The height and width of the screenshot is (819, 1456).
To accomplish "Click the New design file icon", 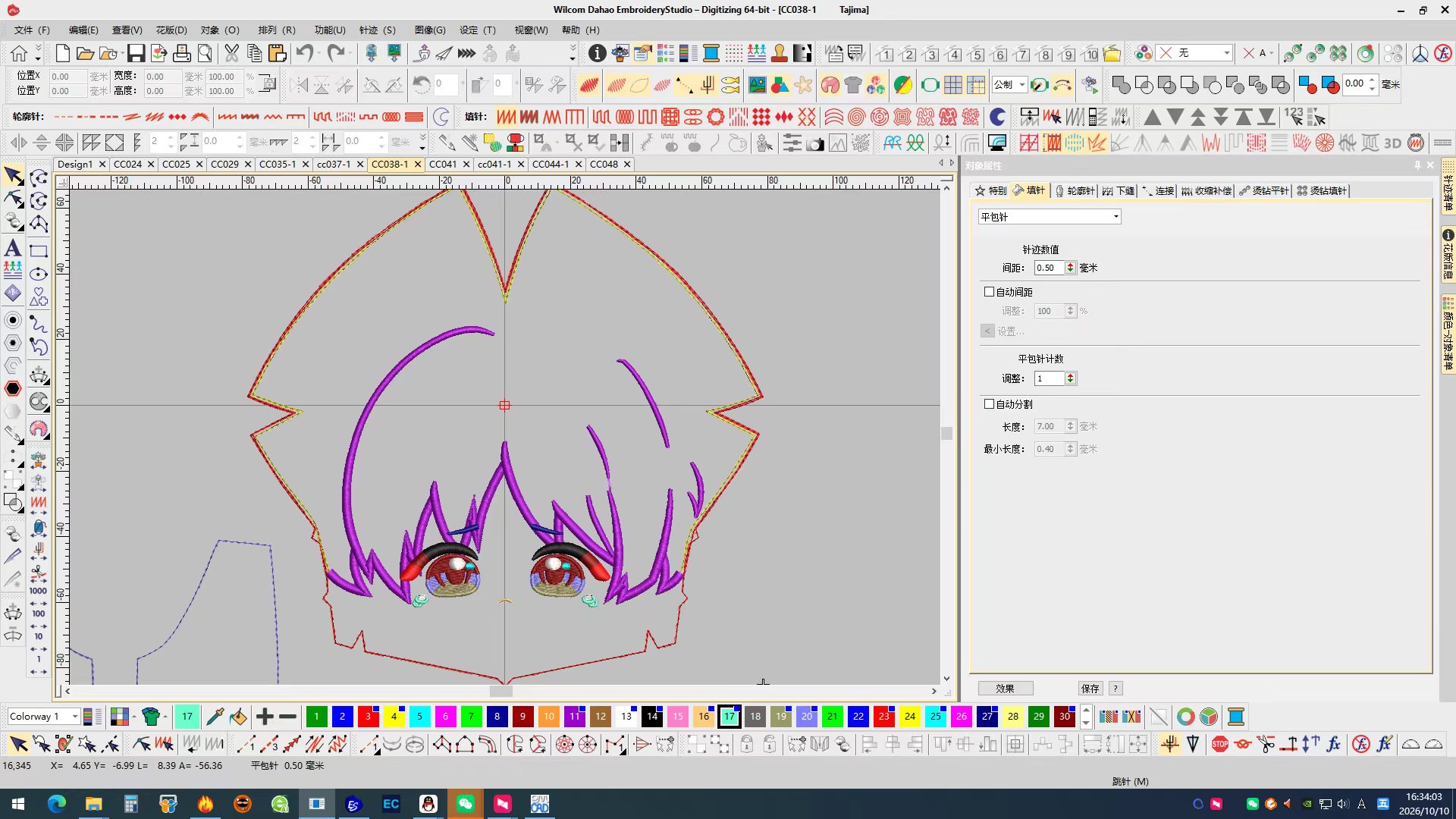I will [63, 53].
